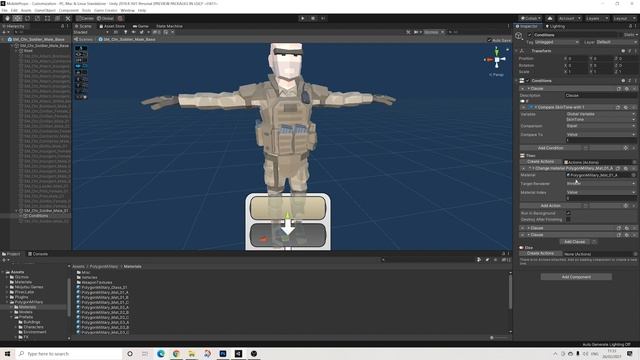The image size is (640, 360).
Task: Open the Account dropdown
Action: [x=569, y=18]
